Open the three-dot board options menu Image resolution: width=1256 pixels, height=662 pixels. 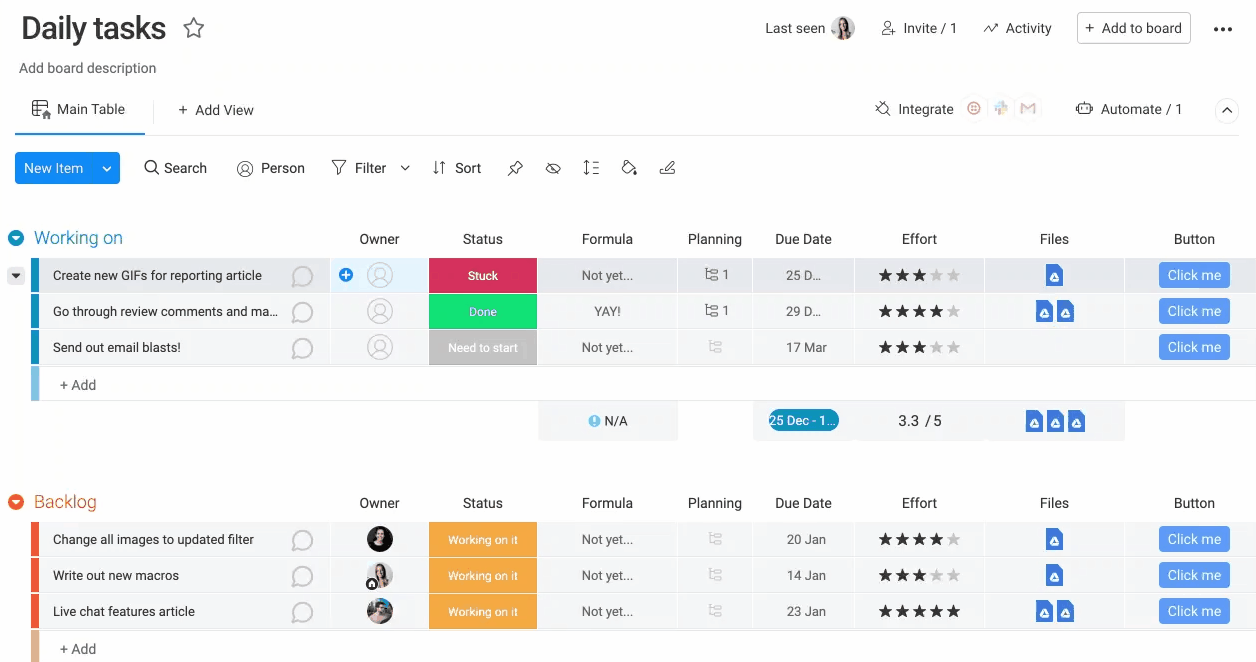click(1222, 29)
